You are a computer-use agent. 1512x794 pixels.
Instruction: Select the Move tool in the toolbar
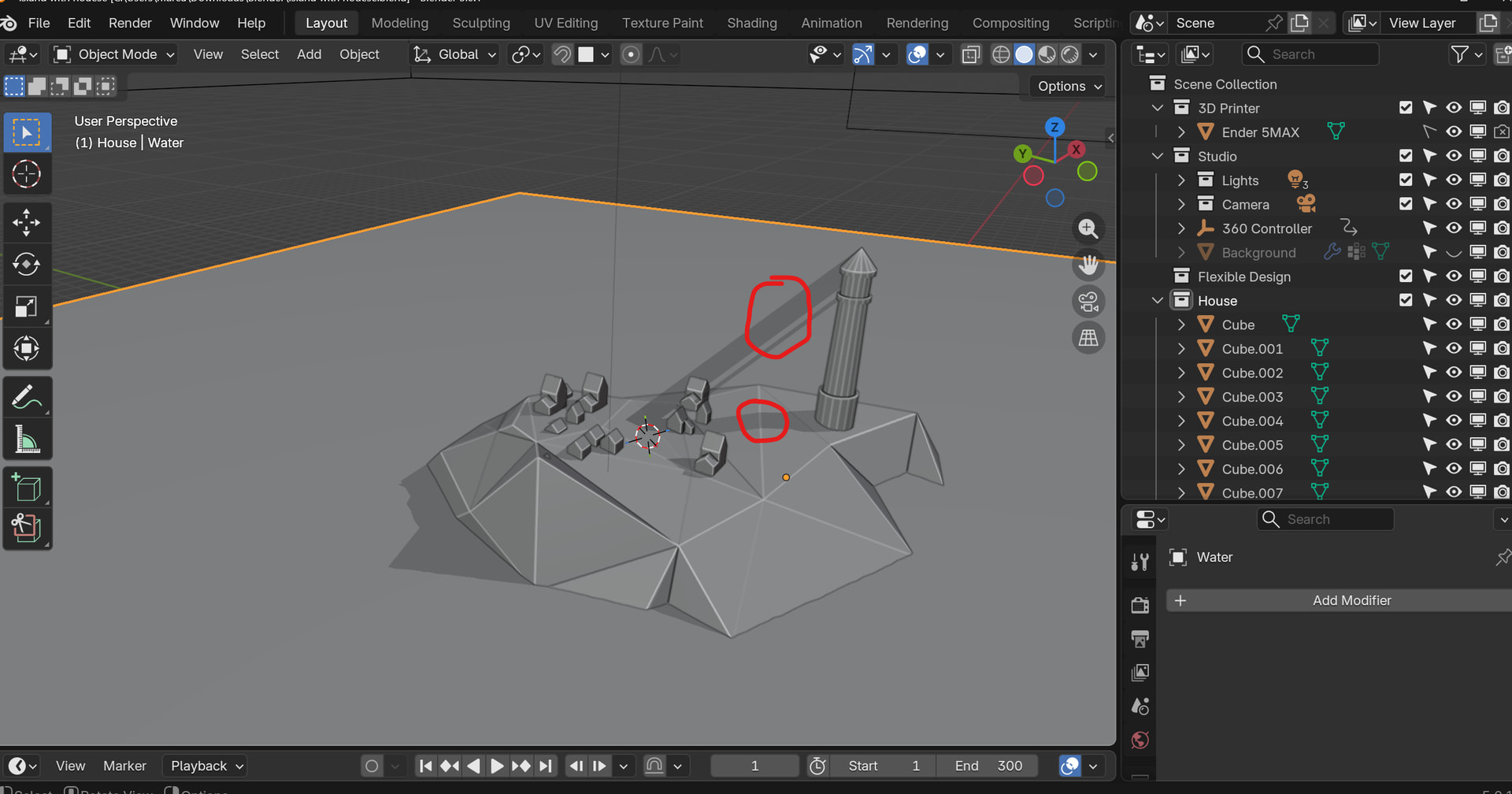coord(27,223)
